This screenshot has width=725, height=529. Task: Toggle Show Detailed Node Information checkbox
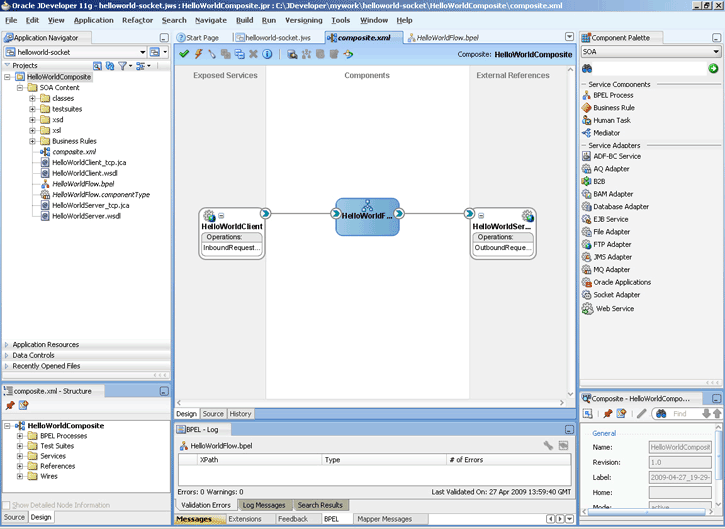[7, 505]
